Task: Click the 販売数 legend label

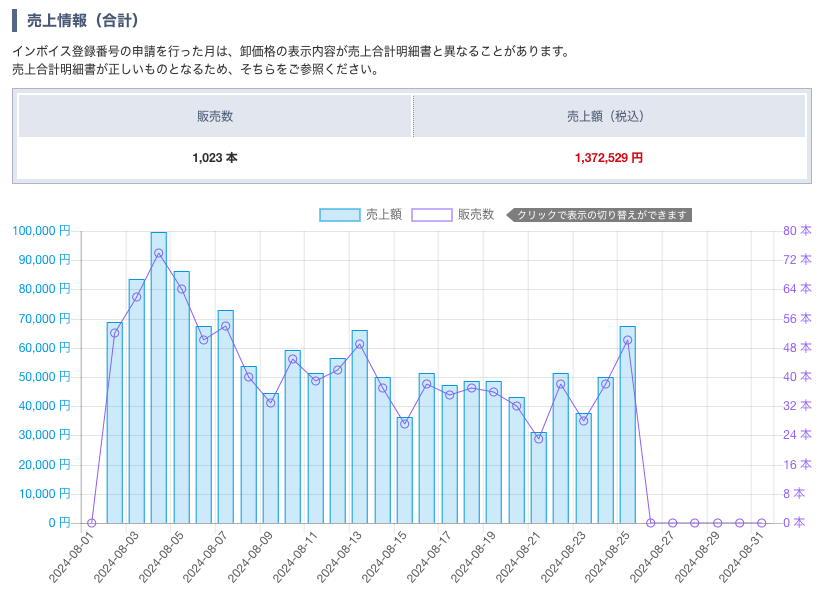Action: tap(476, 215)
